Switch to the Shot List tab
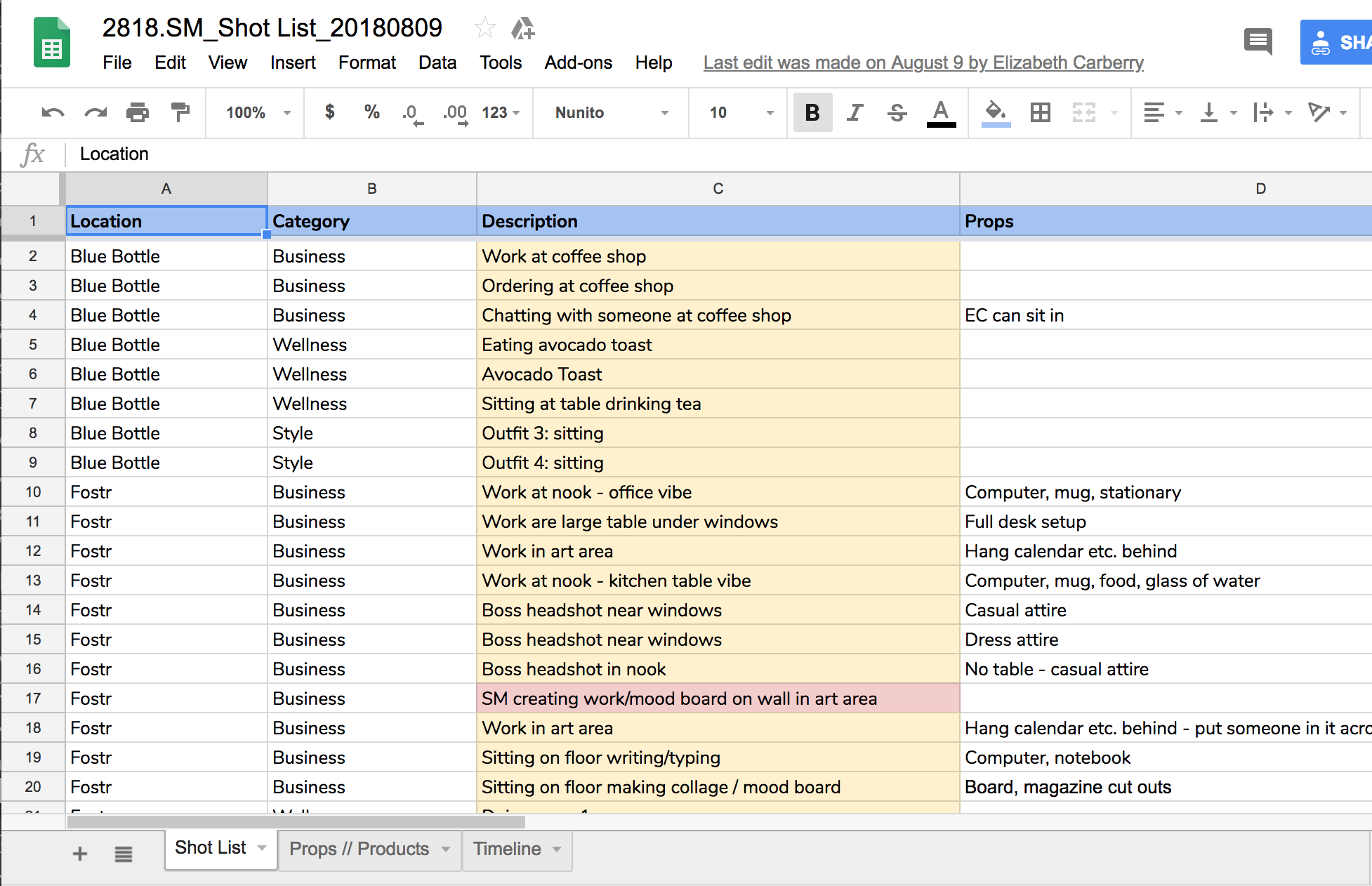The width and height of the screenshot is (1372, 886). pos(210,848)
